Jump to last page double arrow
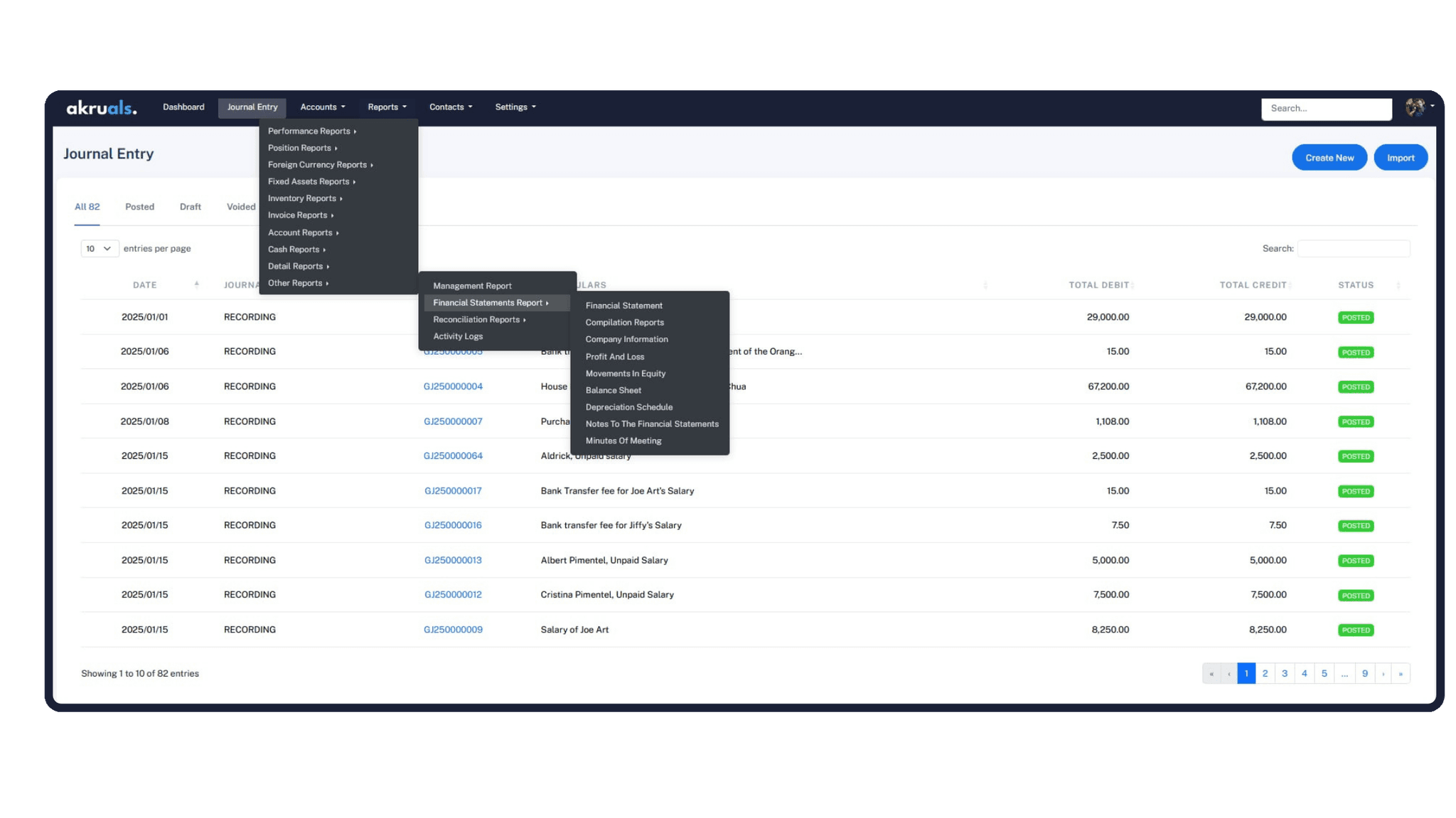Viewport: 1456px width, 818px height. coord(1401,674)
